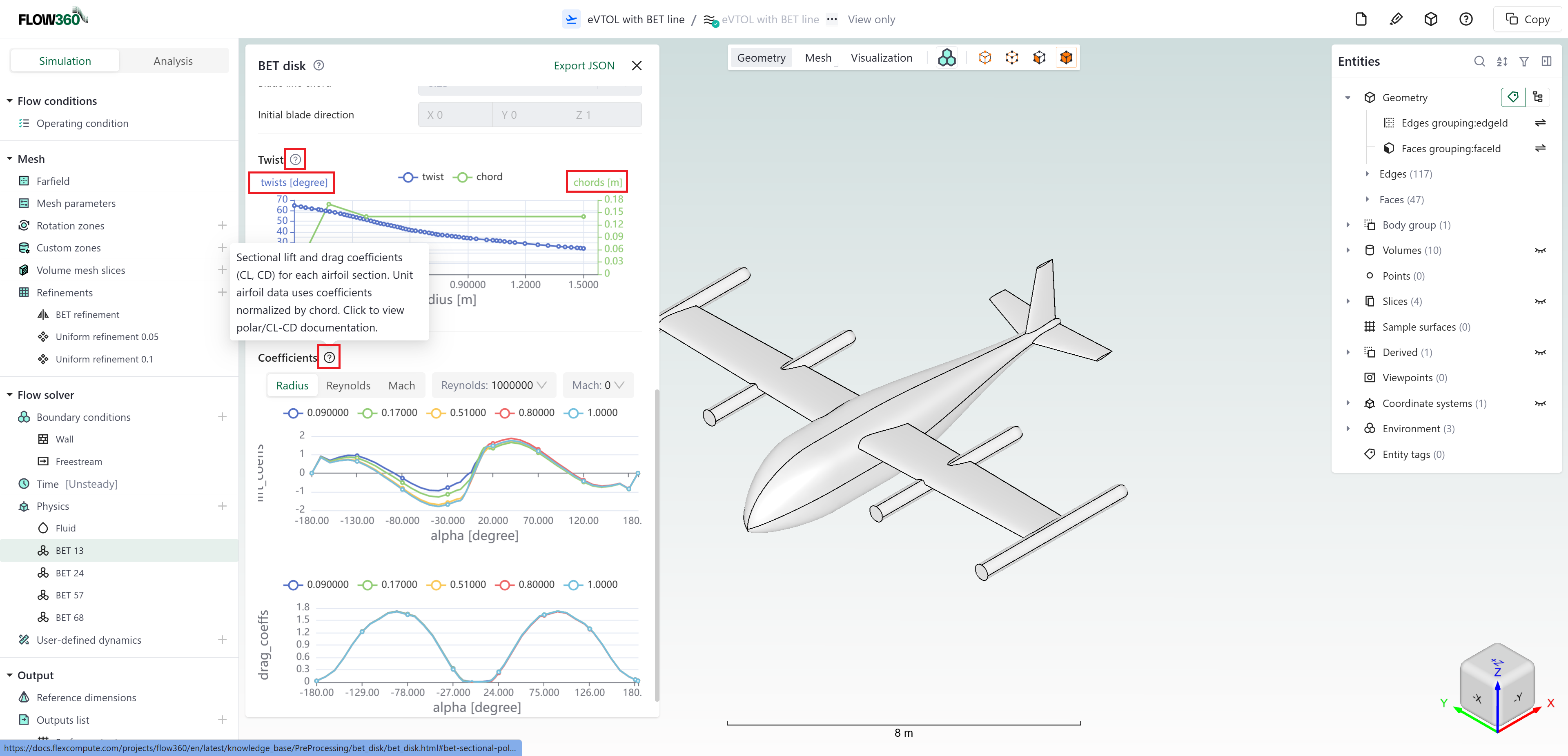The width and height of the screenshot is (1568, 756).
Task: Click the X 0 Initial blade direction field
Action: tap(455, 114)
